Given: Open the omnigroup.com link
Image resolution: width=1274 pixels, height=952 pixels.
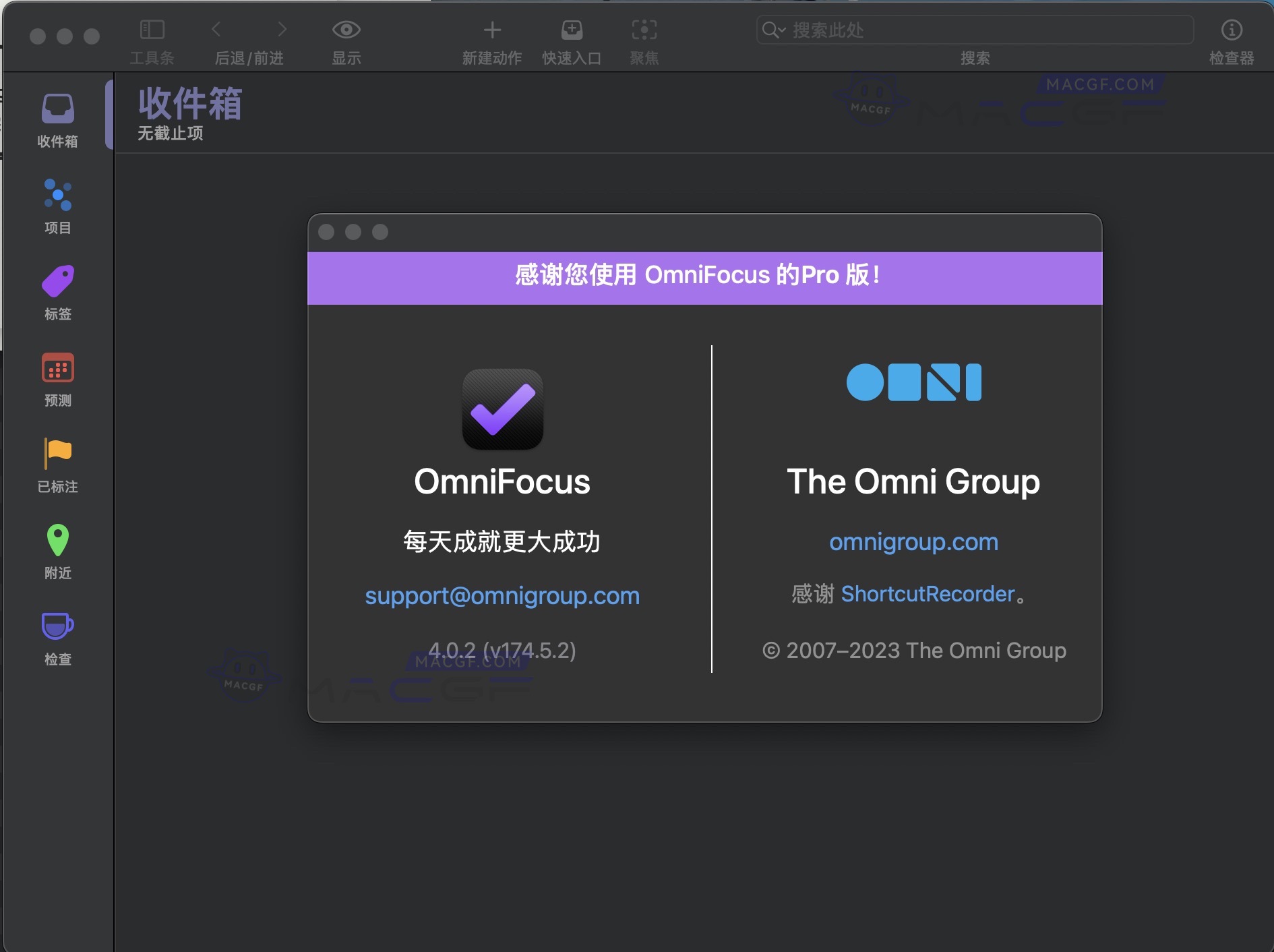Looking at the screenshot, I should (x=913, y=542).
